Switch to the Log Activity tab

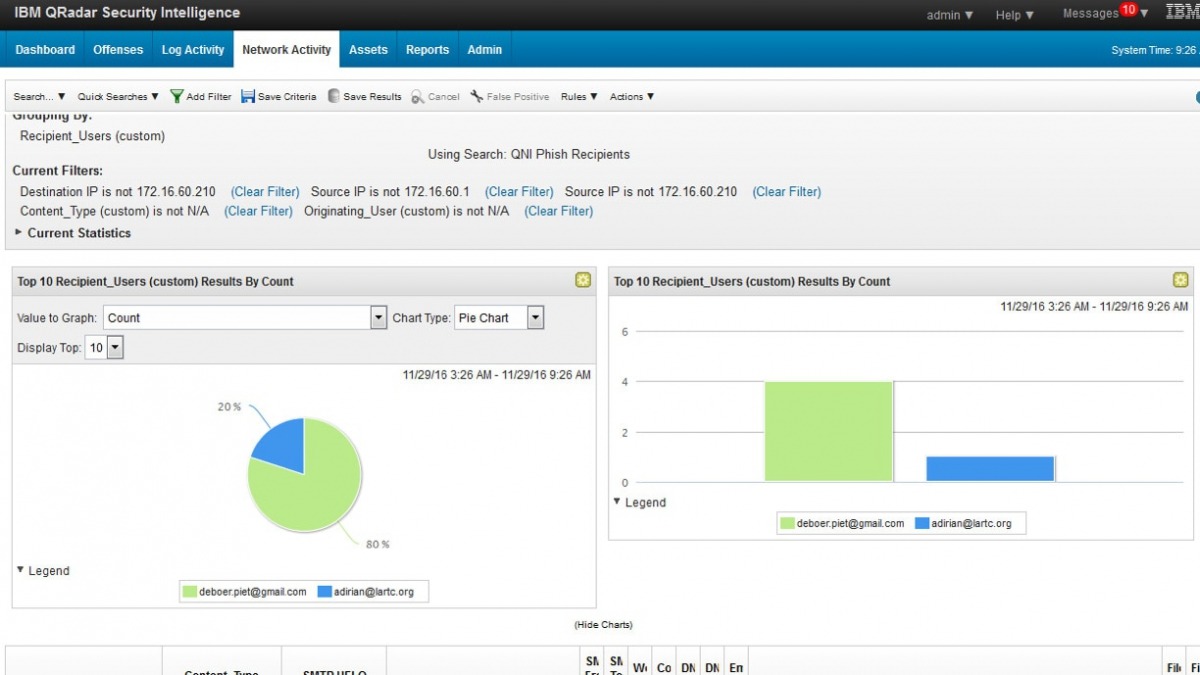(x=193, y=50)
